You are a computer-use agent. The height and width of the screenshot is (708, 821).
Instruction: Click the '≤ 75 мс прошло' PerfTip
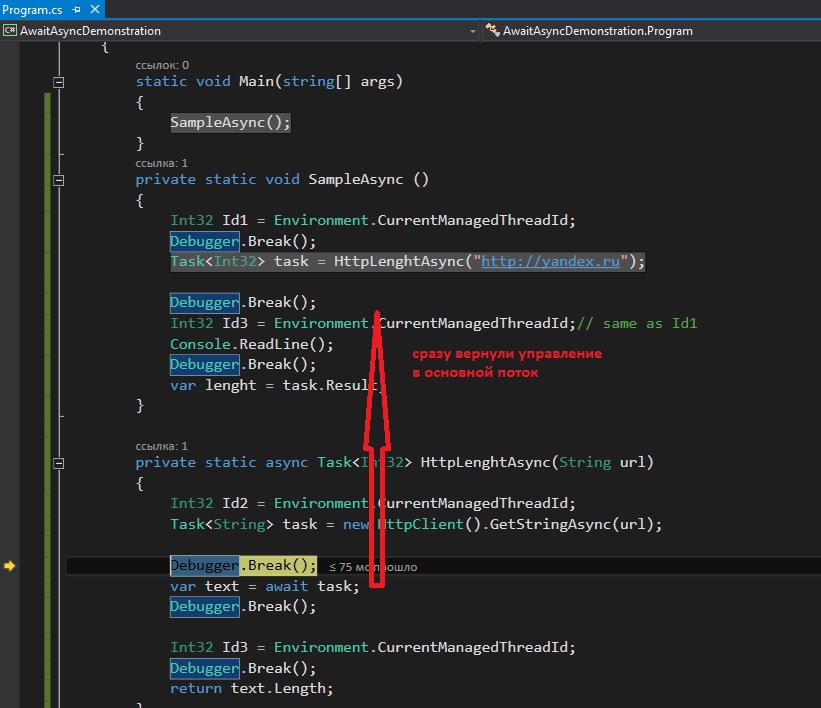373,567
